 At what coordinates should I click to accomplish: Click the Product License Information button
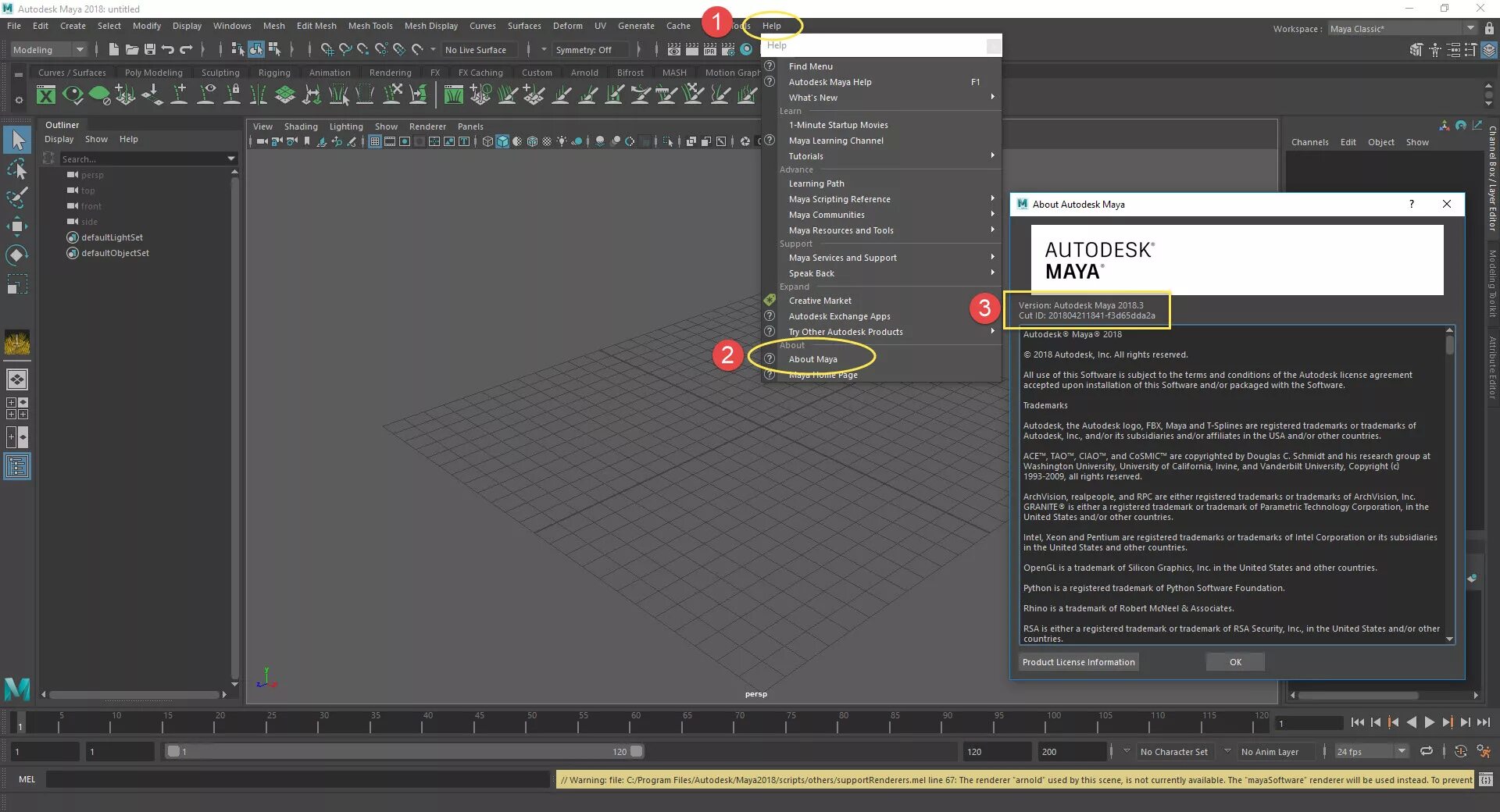(1078, 662)
